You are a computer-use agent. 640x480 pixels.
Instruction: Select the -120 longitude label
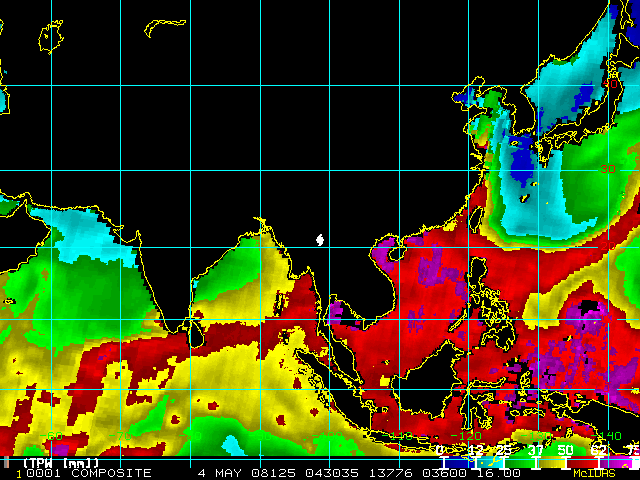point(466,436)
